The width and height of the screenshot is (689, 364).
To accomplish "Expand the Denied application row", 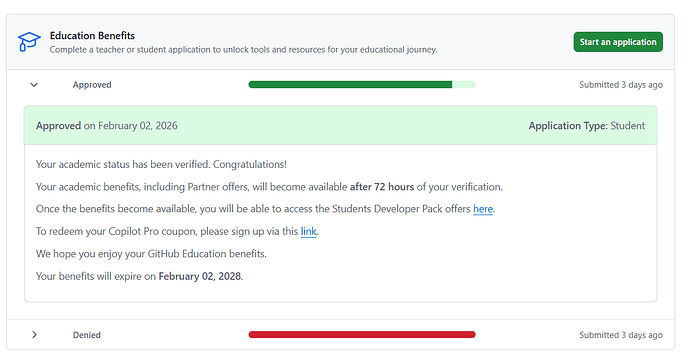I will tap(34, 335).
